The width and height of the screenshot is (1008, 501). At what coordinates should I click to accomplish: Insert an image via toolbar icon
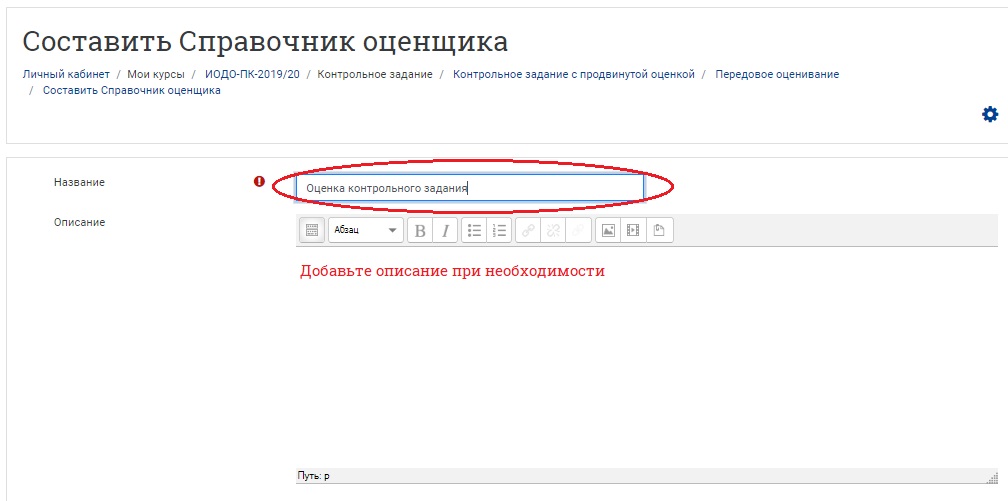point(608,230)
